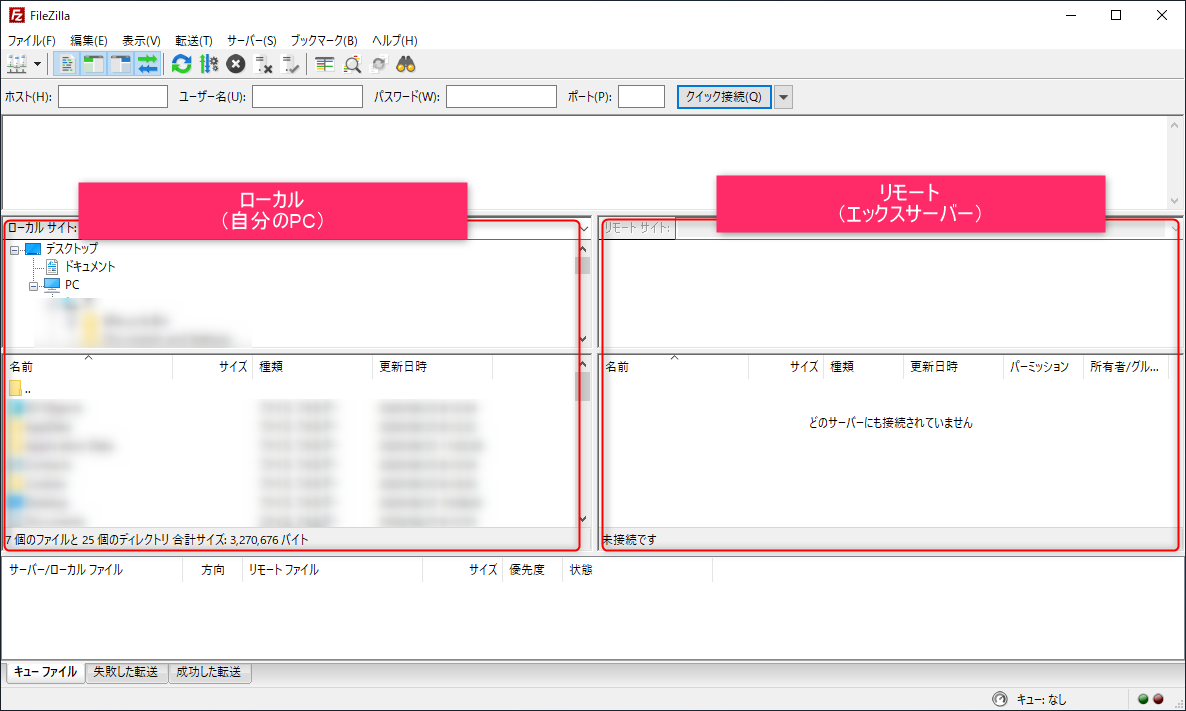1186x711 pixels.
Task: Search files with the binoculars icon
Action: click(x=406, y=64)
